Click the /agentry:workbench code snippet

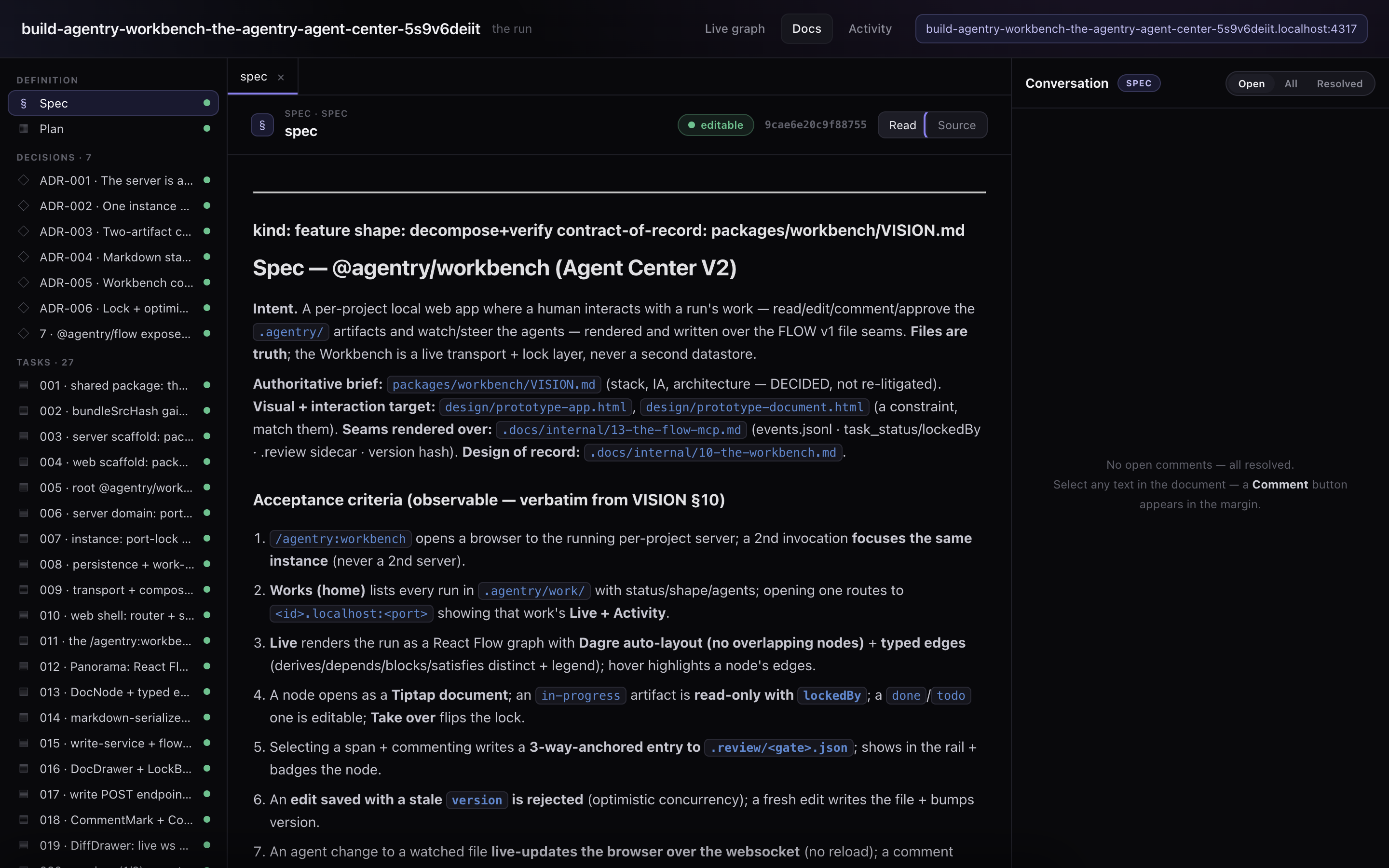340,539
